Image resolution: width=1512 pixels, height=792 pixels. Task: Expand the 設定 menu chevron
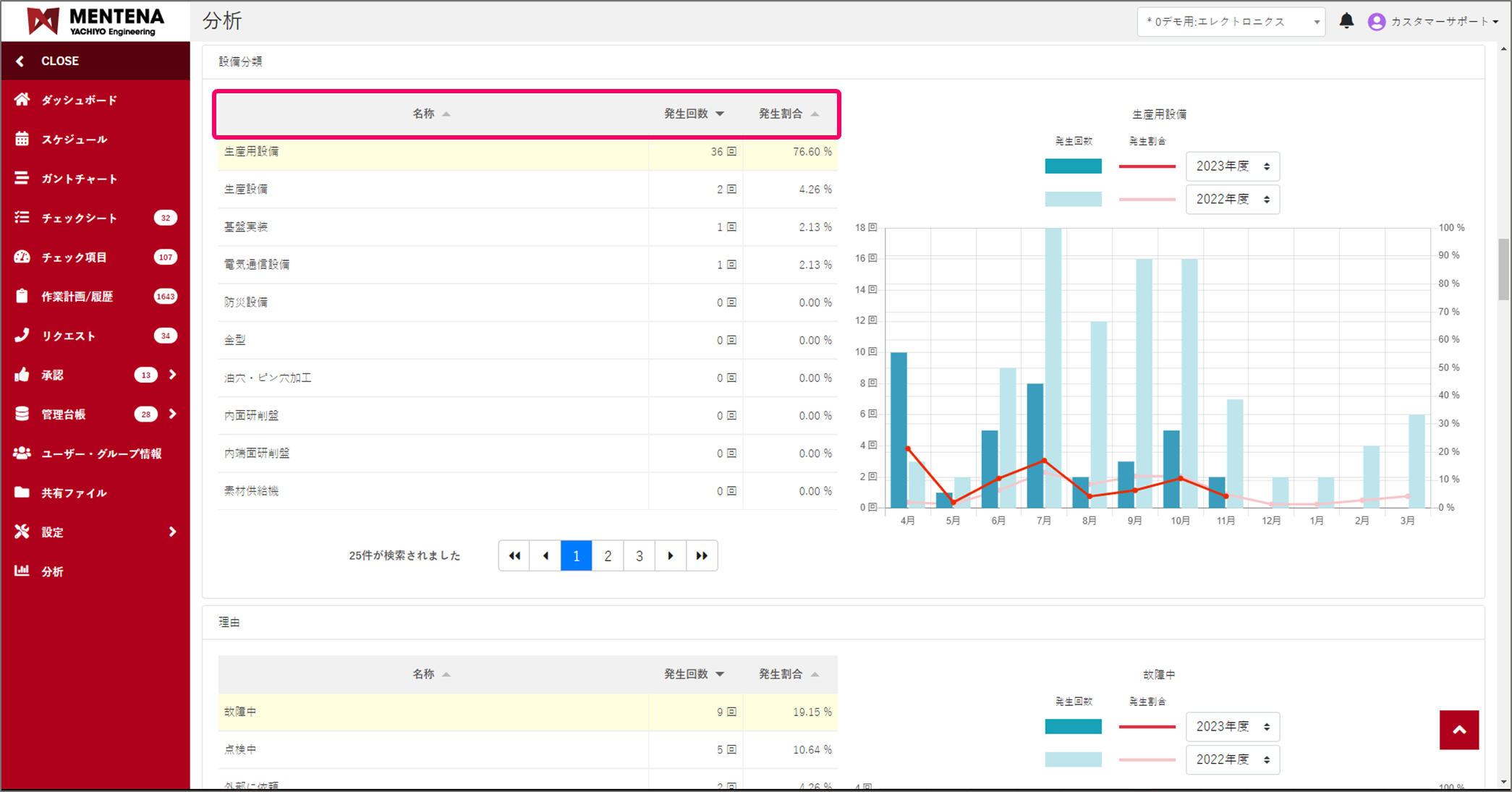[173, 532]
